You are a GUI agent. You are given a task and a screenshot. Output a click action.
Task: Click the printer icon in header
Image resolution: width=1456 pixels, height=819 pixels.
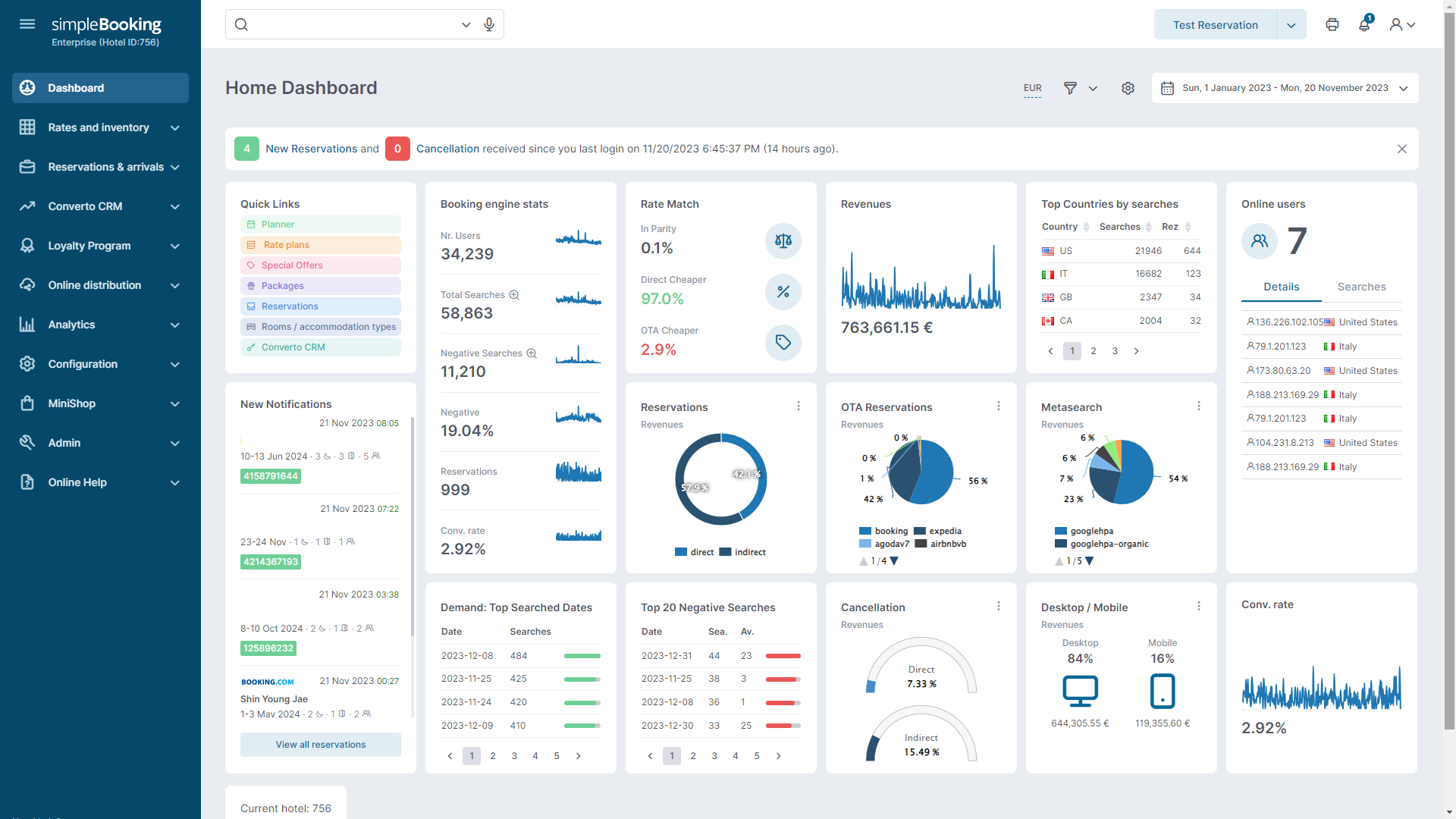click(x=1332, y=24)
